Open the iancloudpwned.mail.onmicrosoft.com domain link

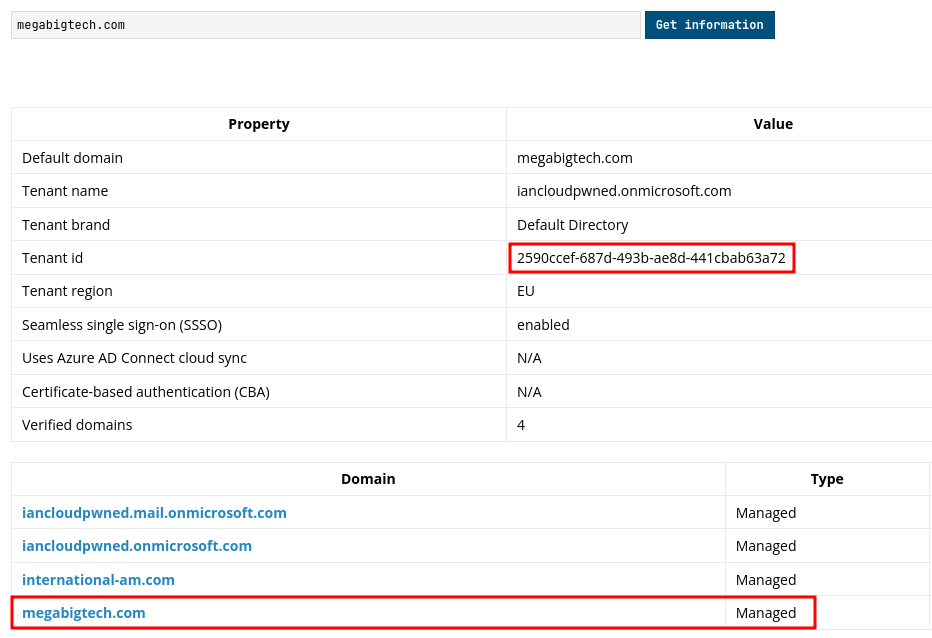(154, 513)
